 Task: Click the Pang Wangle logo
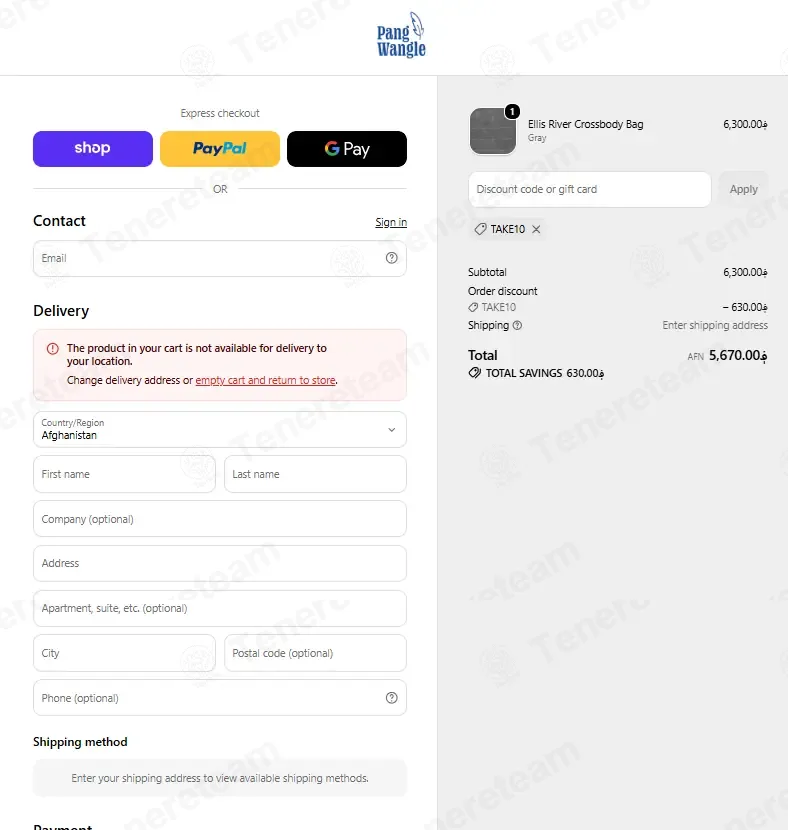(x=401, y=35)
